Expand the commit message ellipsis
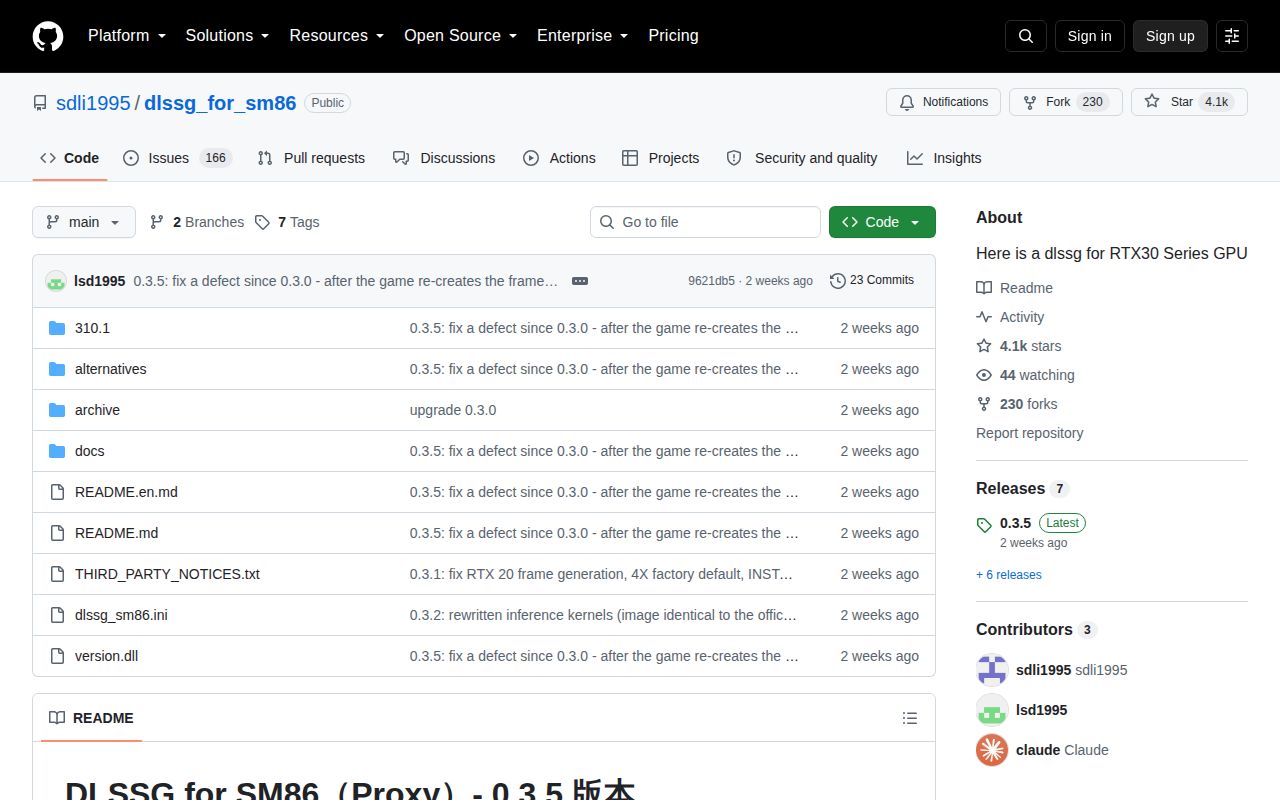The width and height of the screenshot is (1280, 800). pos(580,281)
